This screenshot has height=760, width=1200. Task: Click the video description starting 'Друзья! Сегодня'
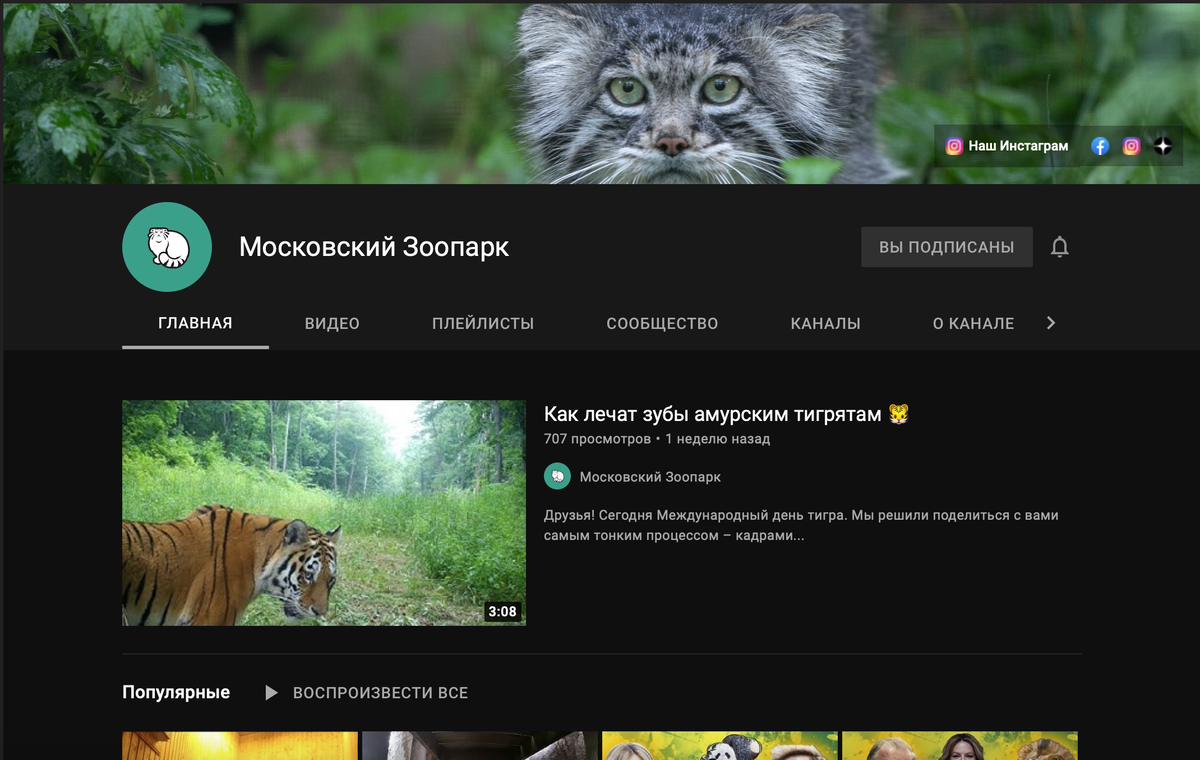pyautogui.click(x=801, y=526)
